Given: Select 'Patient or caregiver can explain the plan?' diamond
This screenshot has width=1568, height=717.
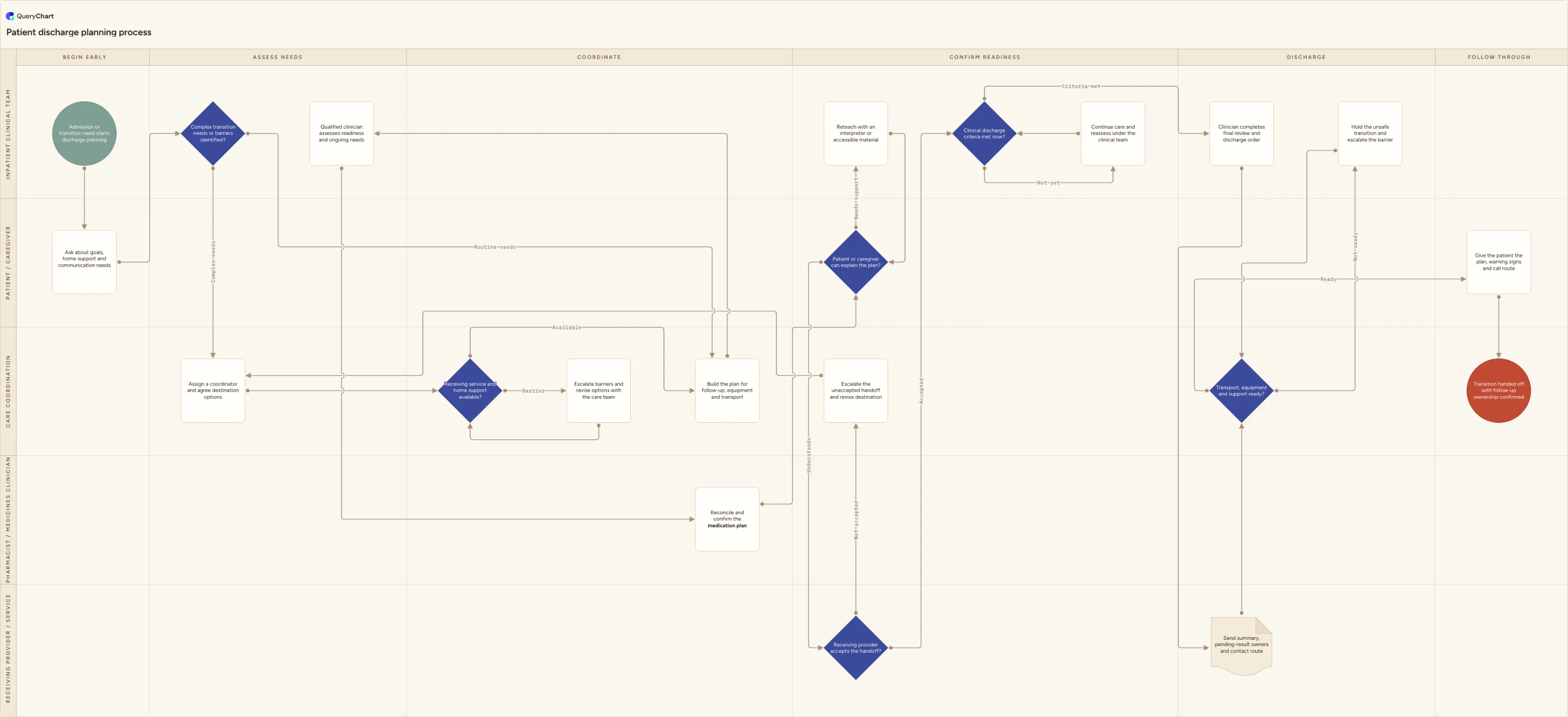Looking at the screenshot, I should [x=856, y=262].
